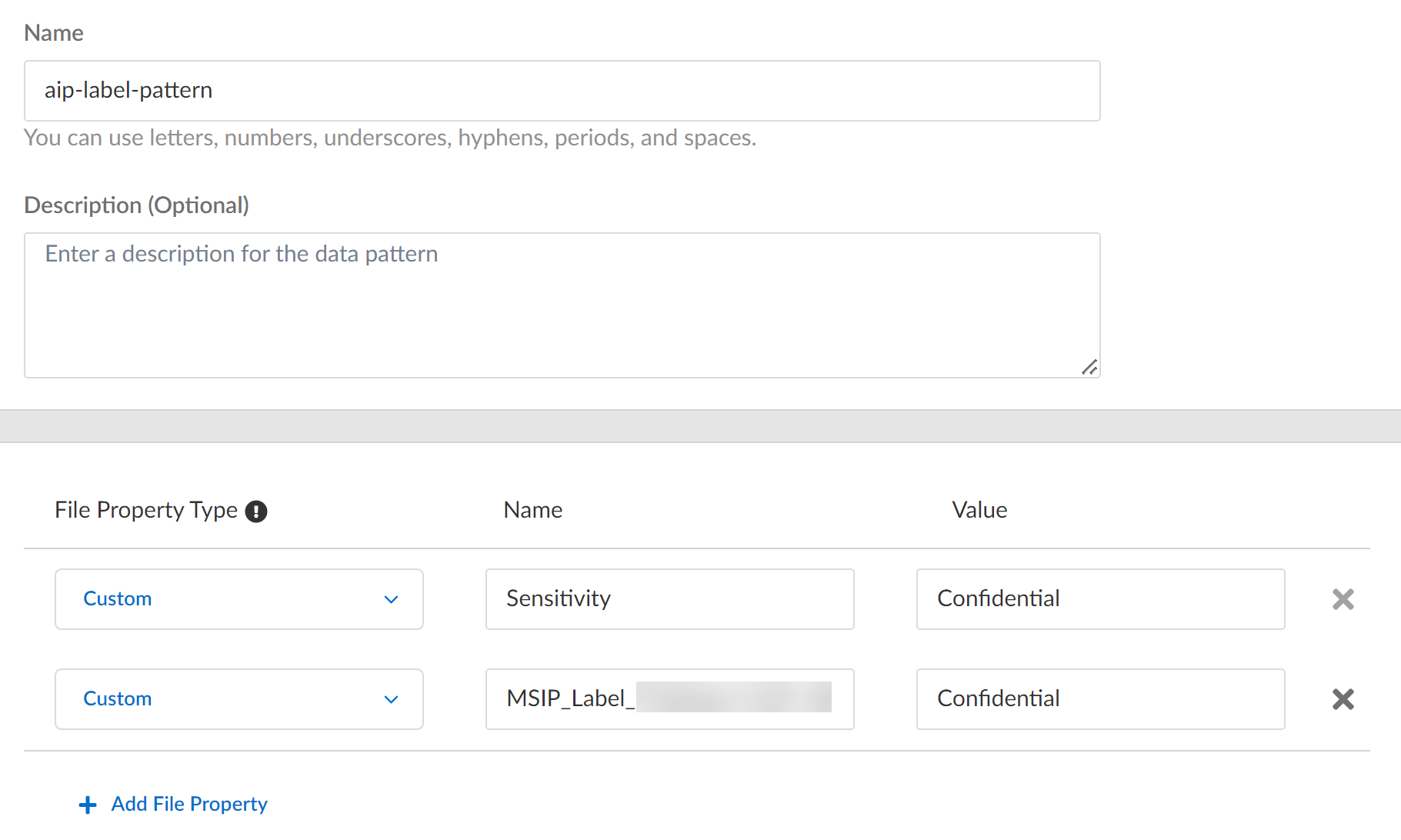
Task: Click the plus icon before Add File Property
Action: pyautogui.click(x=87, y=804)
